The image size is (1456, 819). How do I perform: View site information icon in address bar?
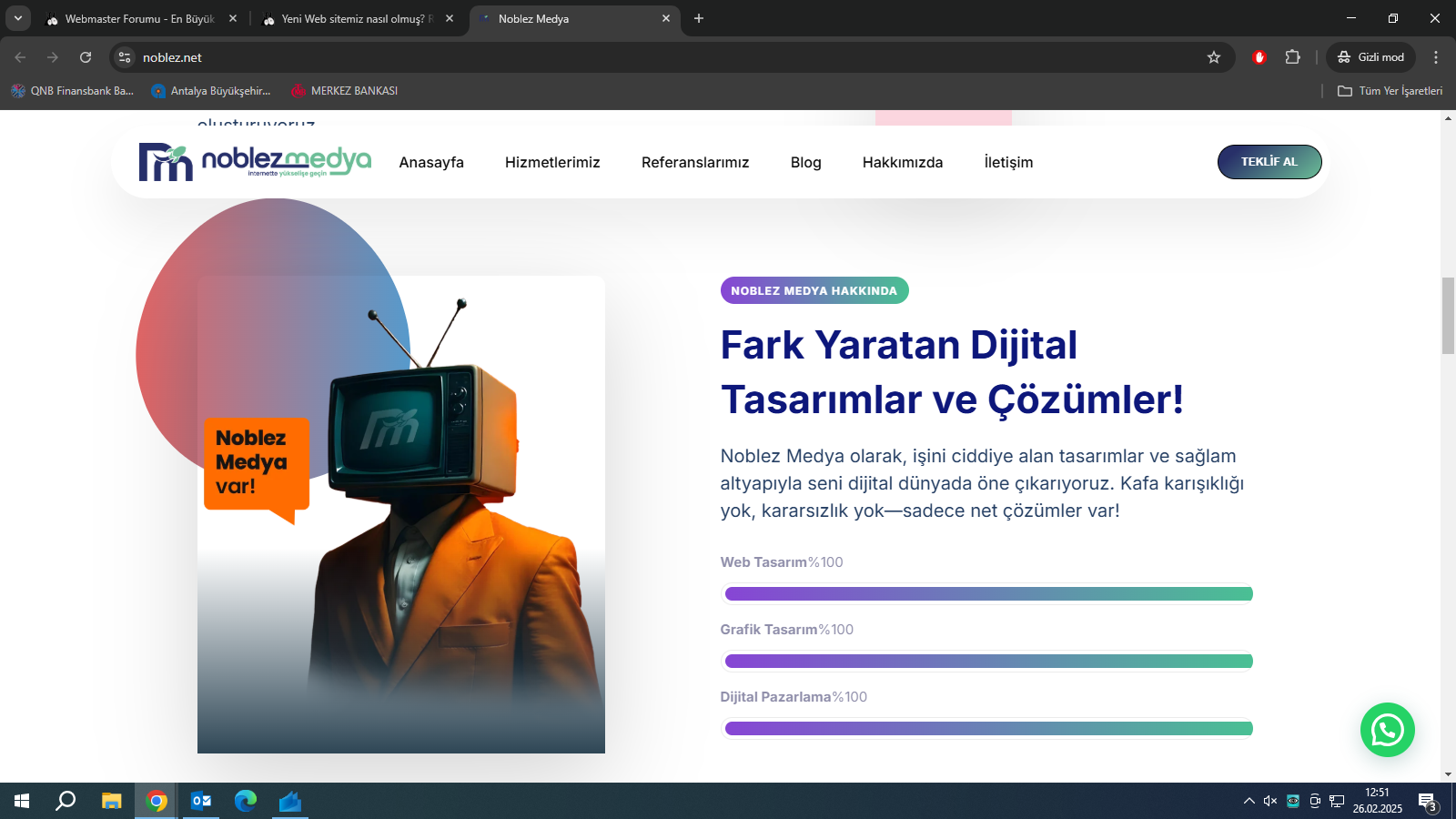[125, 57]
